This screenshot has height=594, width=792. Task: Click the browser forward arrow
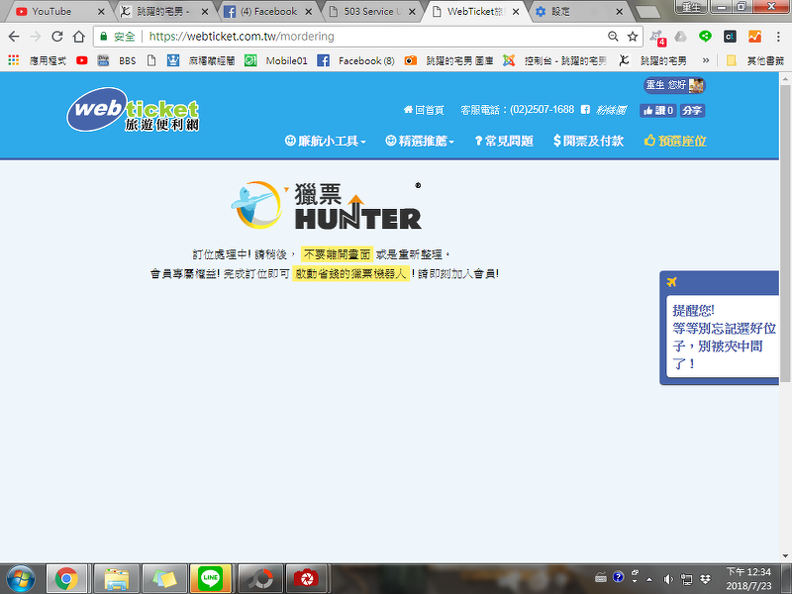[35, 36]
